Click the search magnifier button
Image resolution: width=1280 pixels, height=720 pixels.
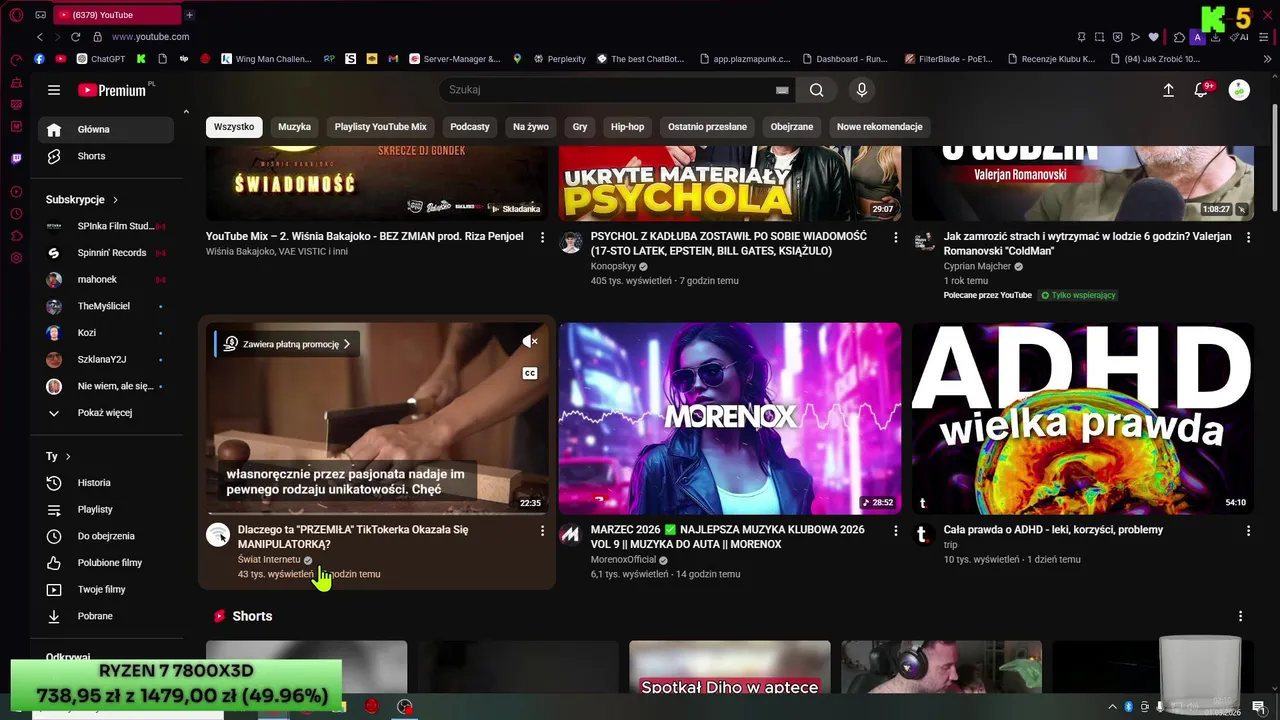[817, 90]
